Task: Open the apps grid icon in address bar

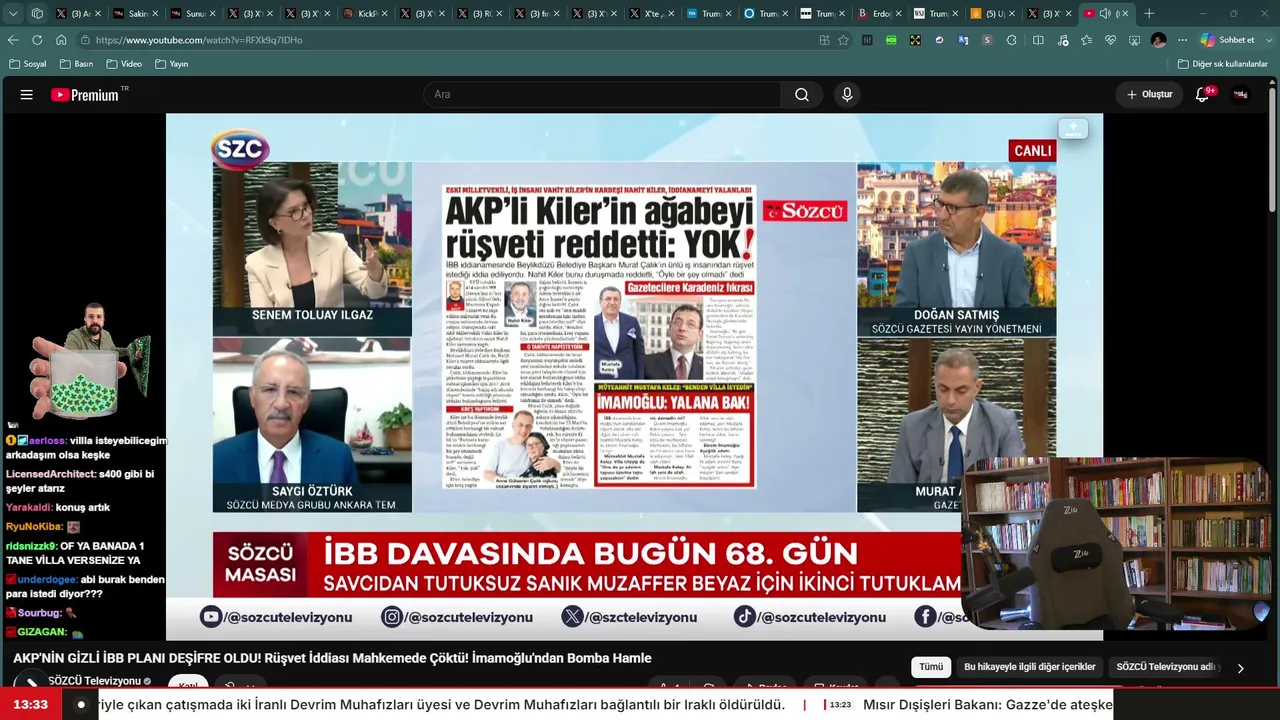Action: (x=824, y=40)
